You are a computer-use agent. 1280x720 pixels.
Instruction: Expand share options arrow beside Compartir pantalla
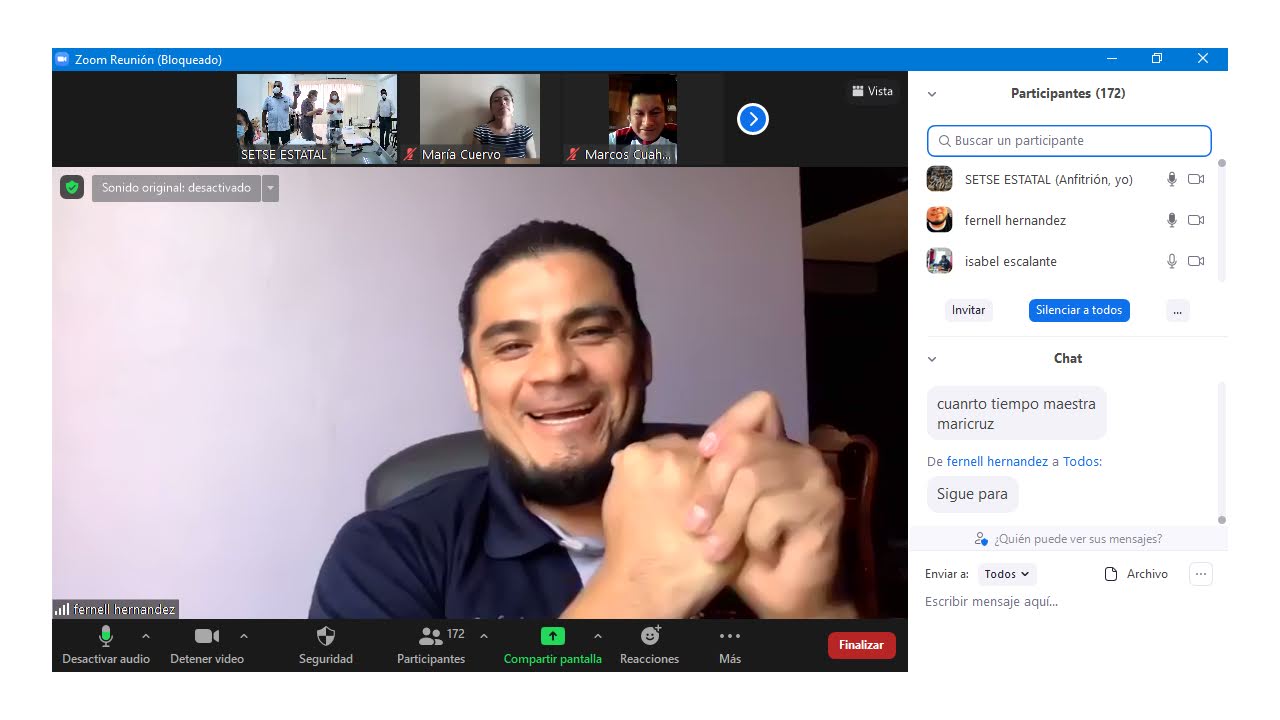tap(598, 636)
